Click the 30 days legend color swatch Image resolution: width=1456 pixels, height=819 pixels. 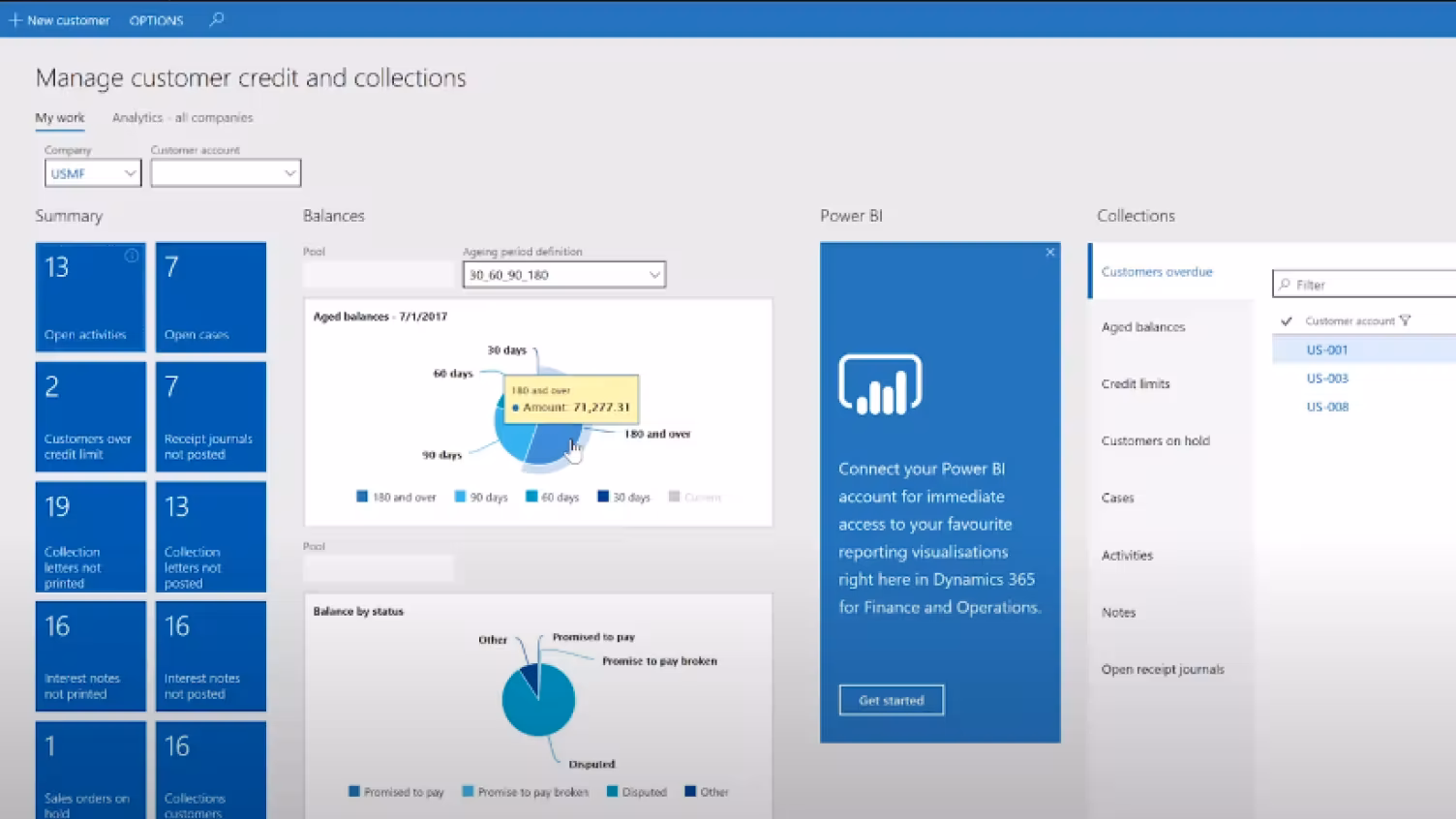point(603,497)
